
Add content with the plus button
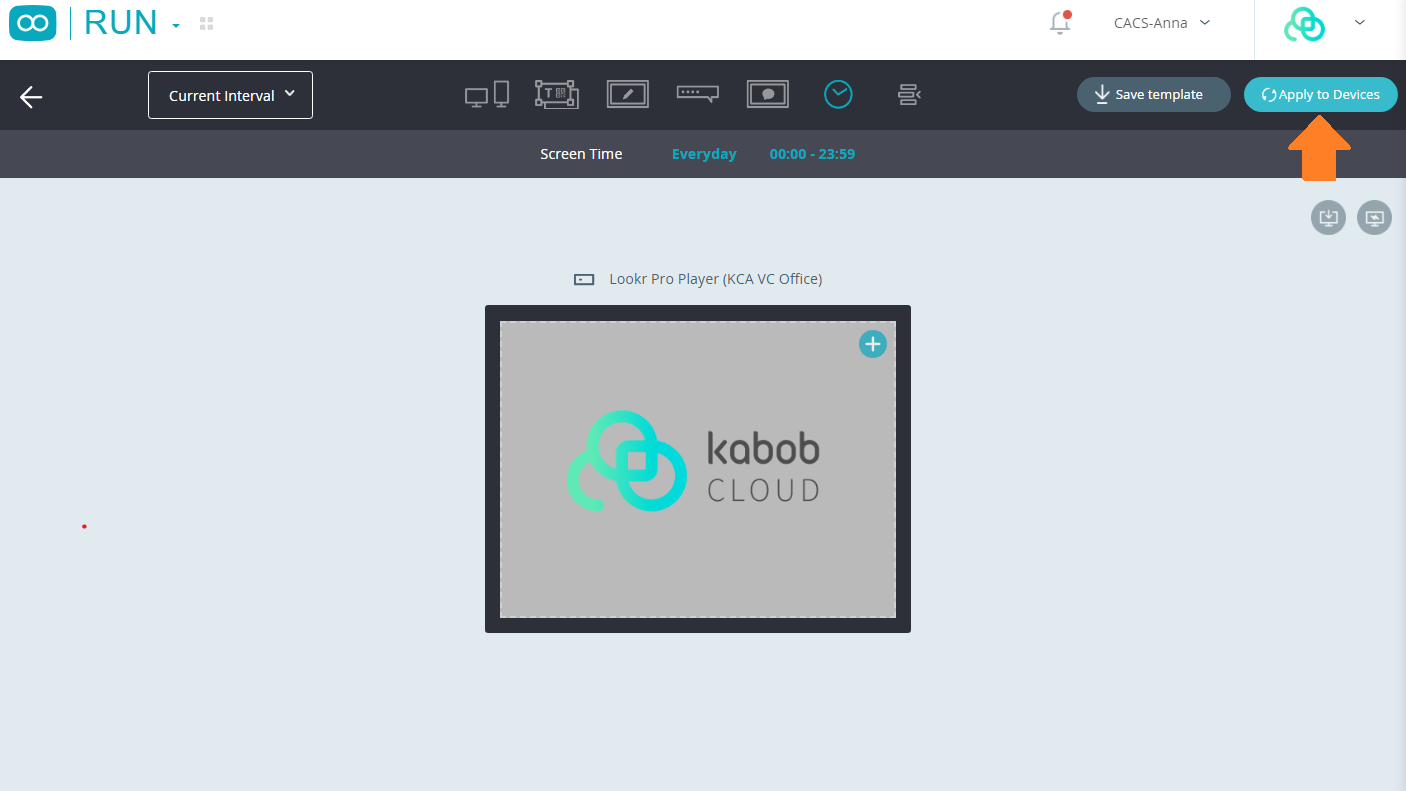[873, 344]
